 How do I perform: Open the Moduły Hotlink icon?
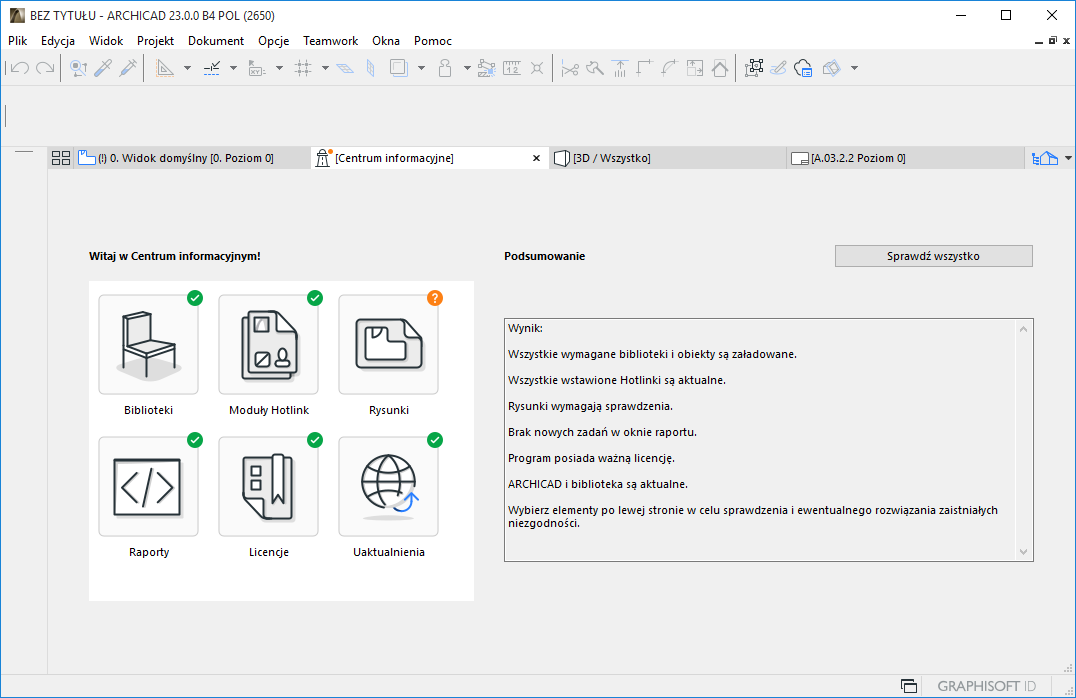268,345
